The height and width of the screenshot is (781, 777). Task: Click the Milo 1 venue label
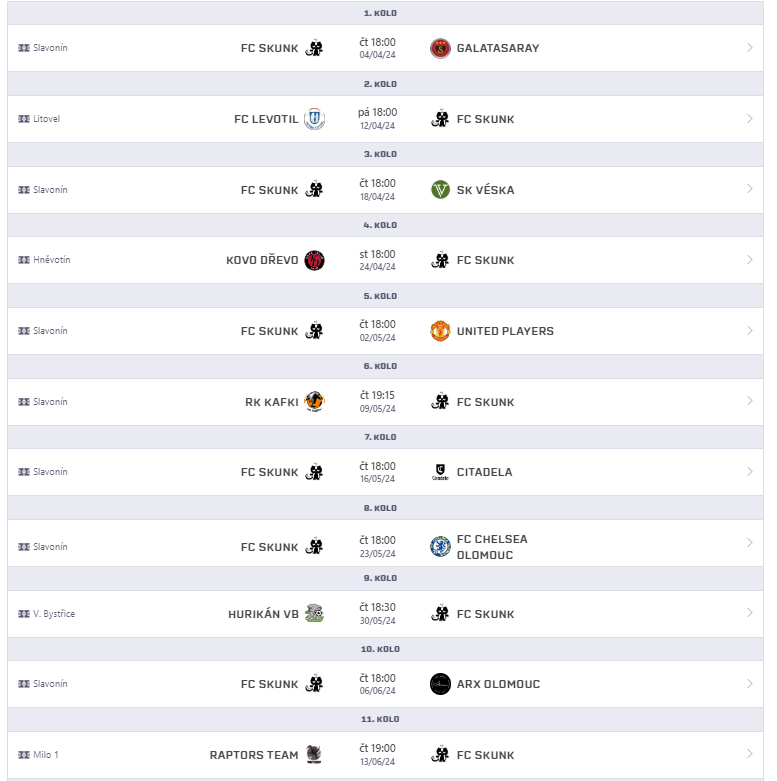pyautogui.click(x=46, y=755)
